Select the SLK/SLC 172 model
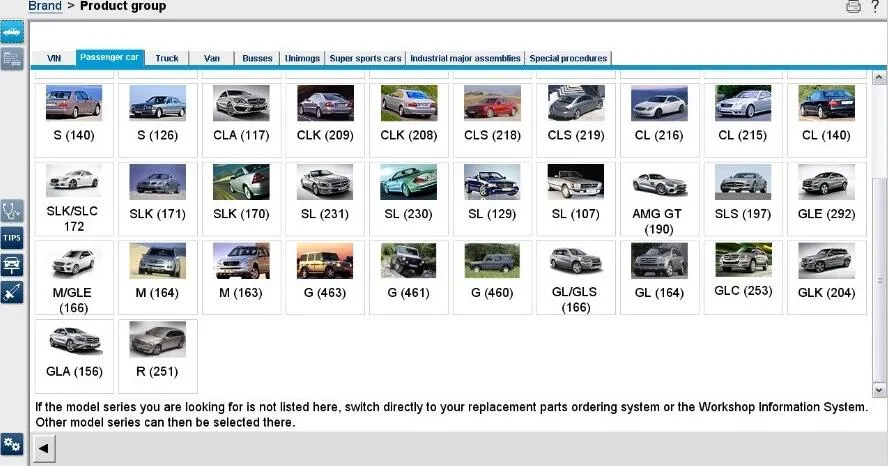 (74, 199)
